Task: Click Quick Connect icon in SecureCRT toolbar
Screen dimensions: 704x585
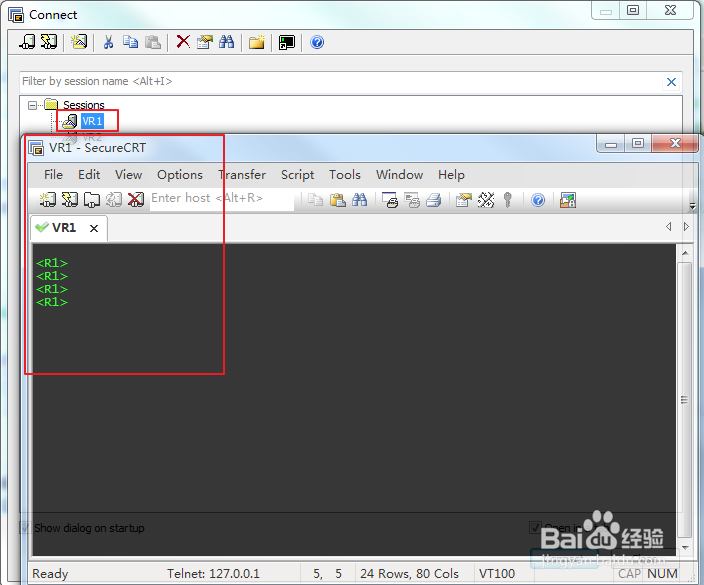Action: [70, 199]
